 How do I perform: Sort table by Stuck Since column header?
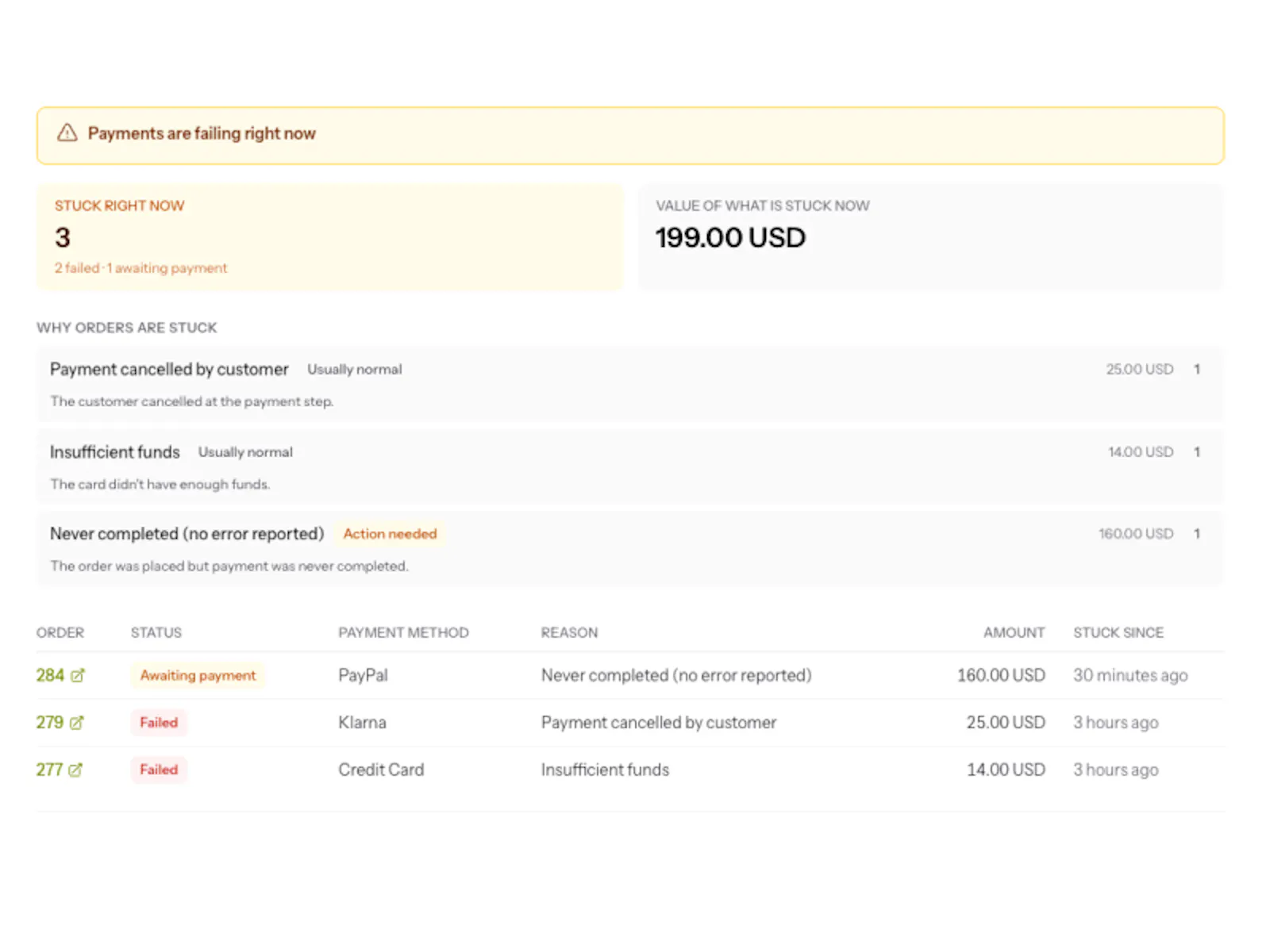1118,632
